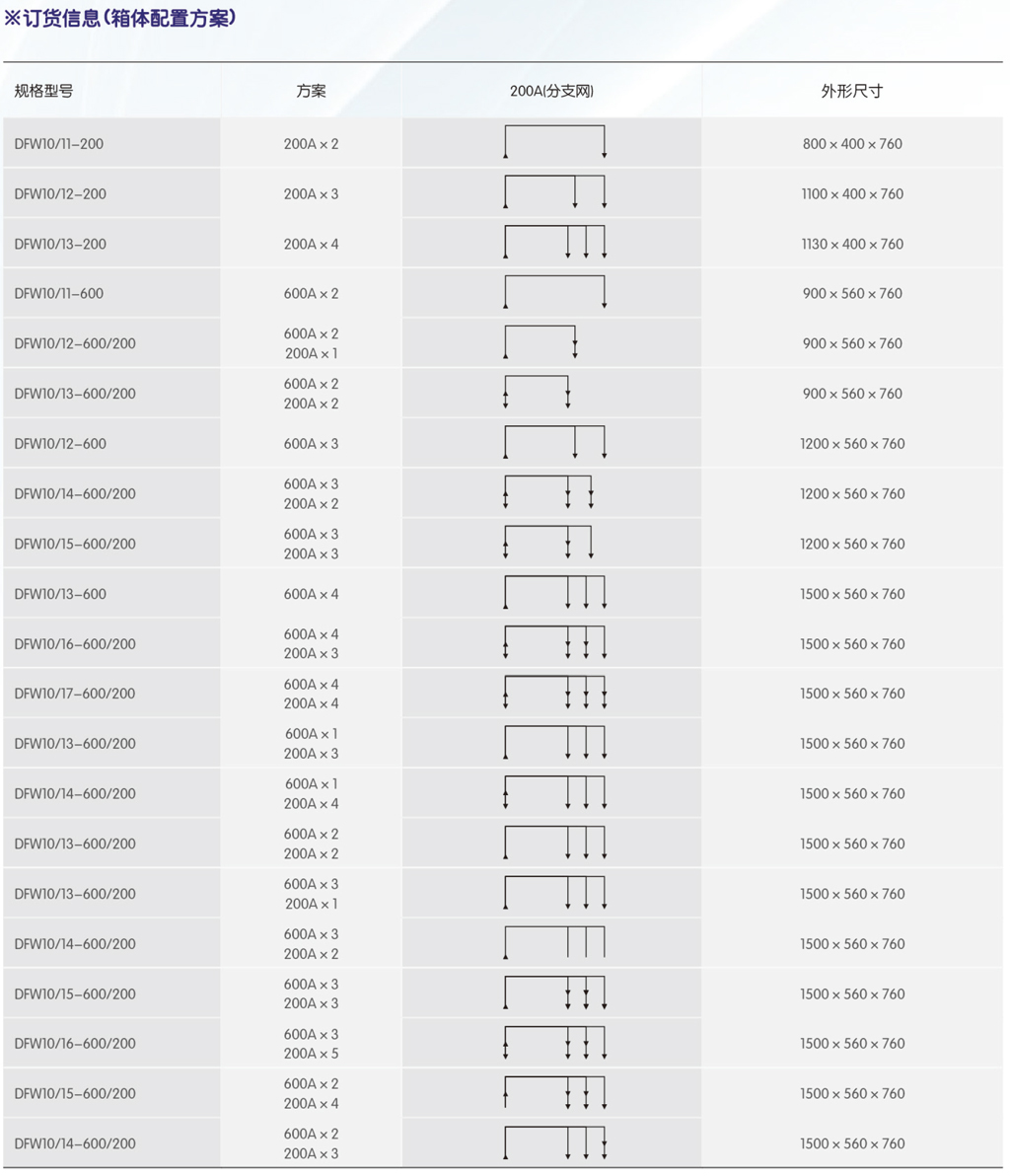
Task: Click the wiring diagram for DFW10/11-200
Action: pos(554,142)
